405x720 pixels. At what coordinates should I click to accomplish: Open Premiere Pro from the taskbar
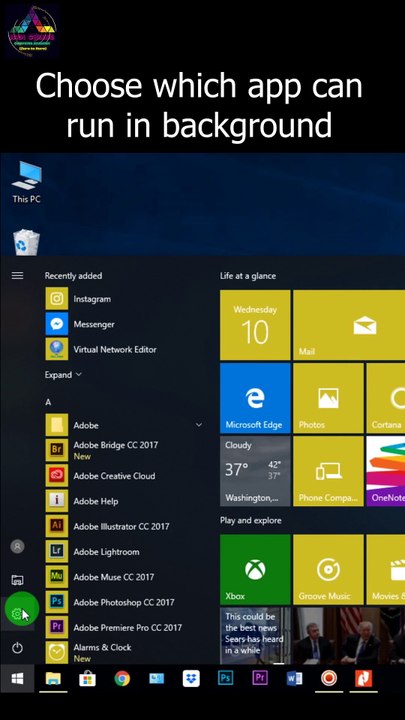(x=260, y=678)
